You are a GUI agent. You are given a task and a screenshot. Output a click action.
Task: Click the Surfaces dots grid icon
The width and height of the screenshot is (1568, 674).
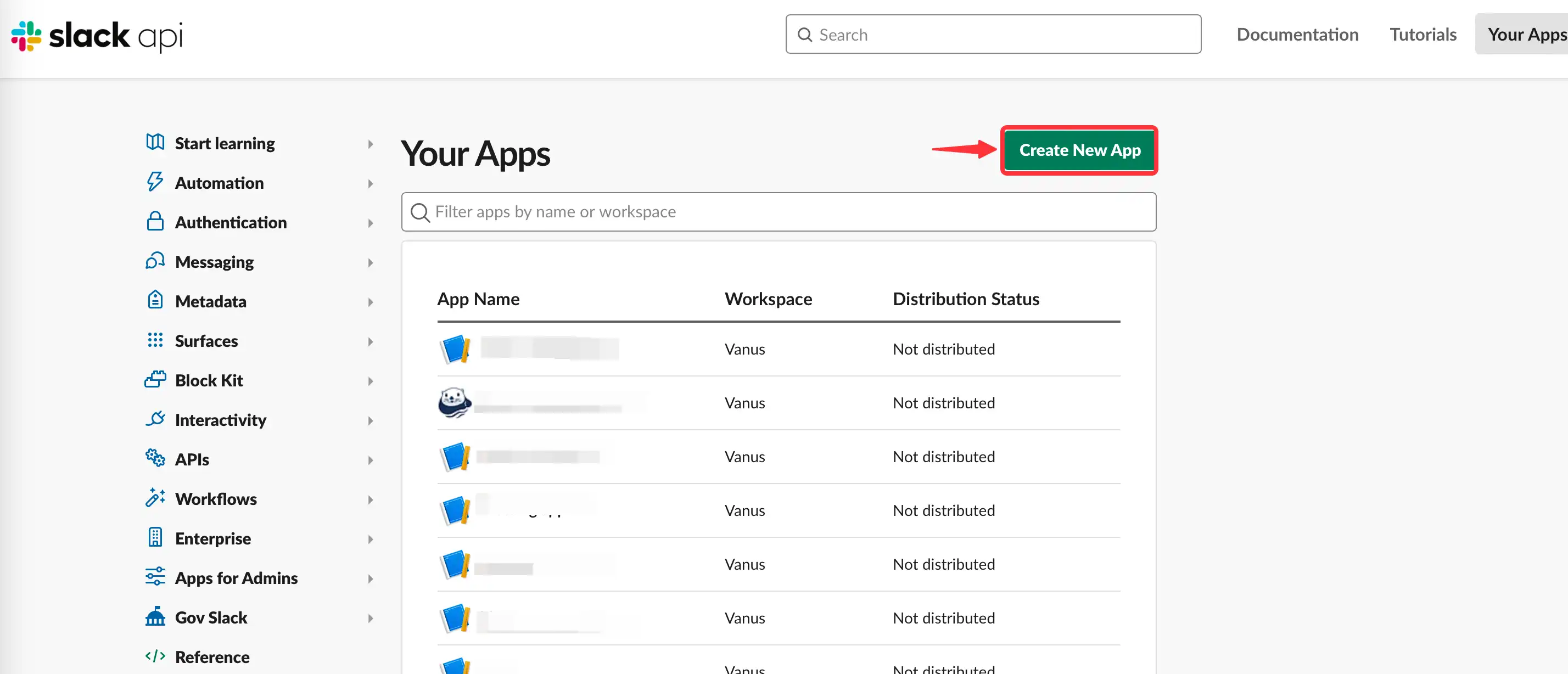155,340
